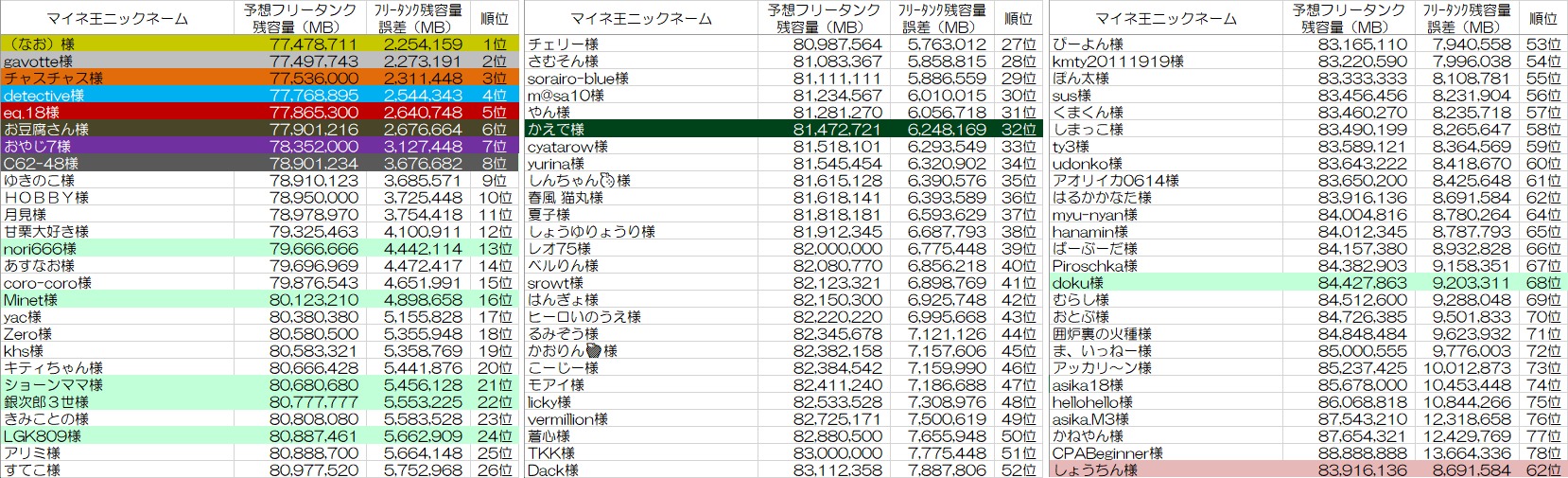Click the 春風 猫丸様 nickname cell

pyautogui.click(x=641, y=198)
